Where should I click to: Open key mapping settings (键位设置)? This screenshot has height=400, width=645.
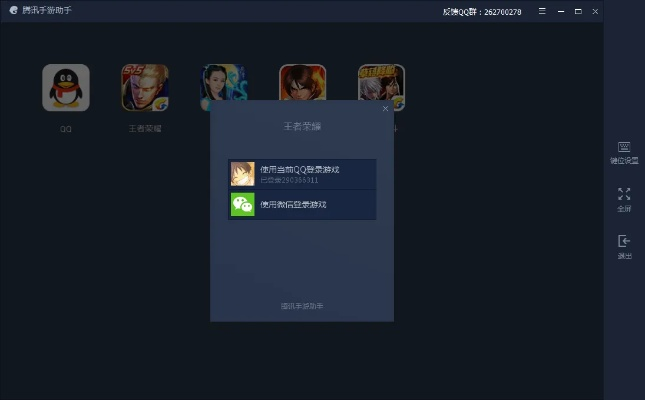pyautogui.click(x=624, y=153)
